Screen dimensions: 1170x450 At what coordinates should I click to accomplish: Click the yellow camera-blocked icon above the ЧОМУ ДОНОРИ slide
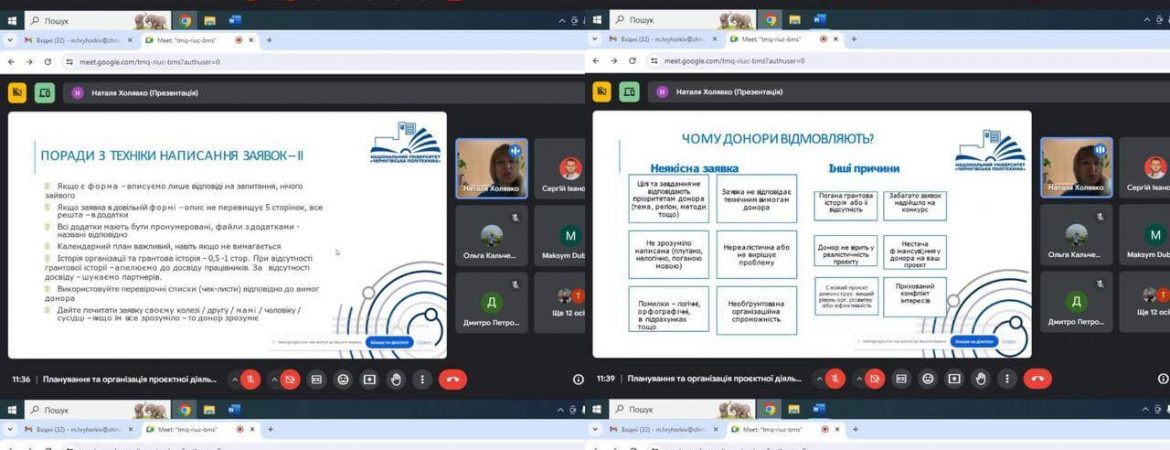pyautogui.click(x=602, y=93)
